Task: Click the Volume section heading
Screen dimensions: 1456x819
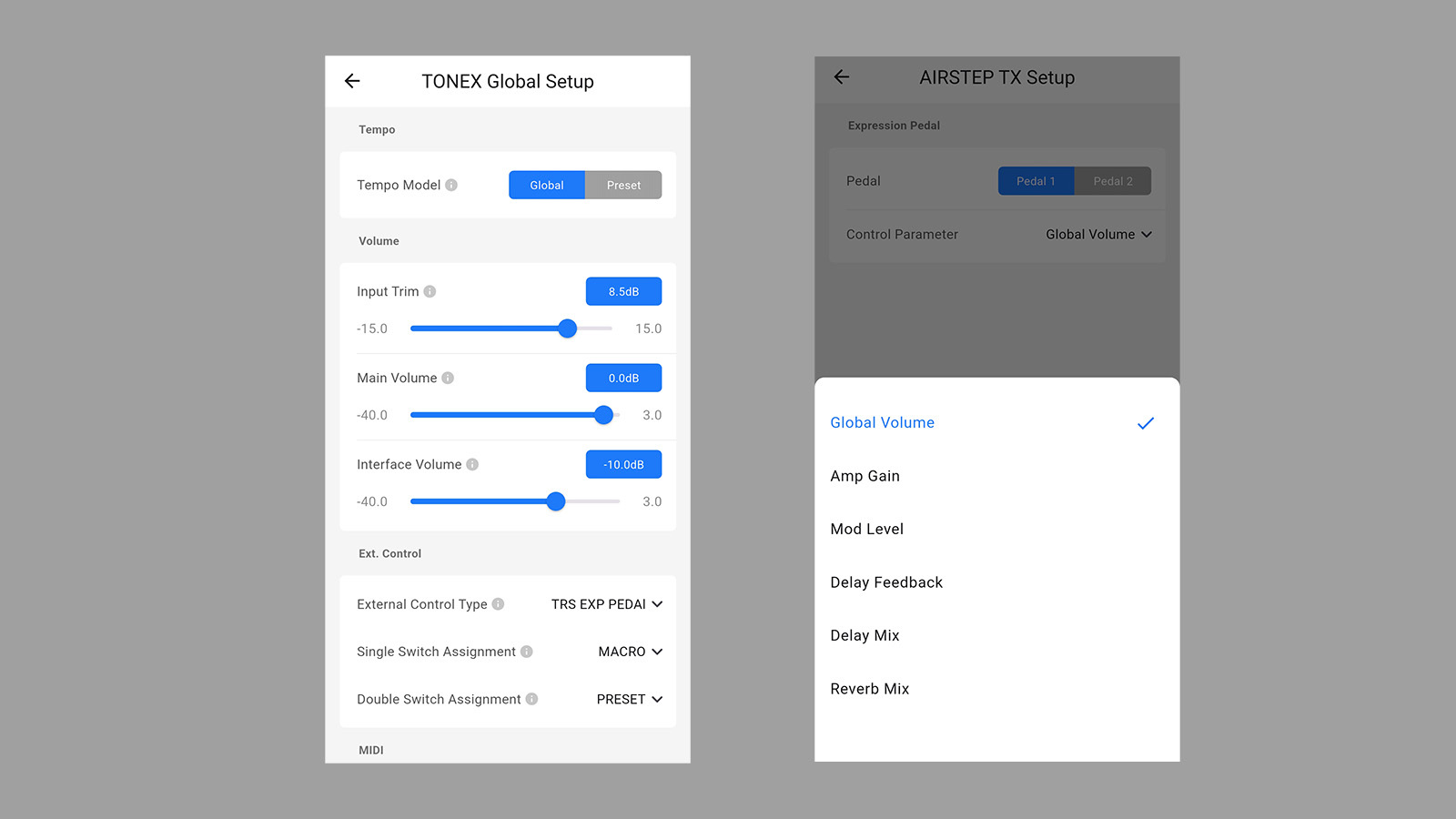Action: [x=379, y=241]
